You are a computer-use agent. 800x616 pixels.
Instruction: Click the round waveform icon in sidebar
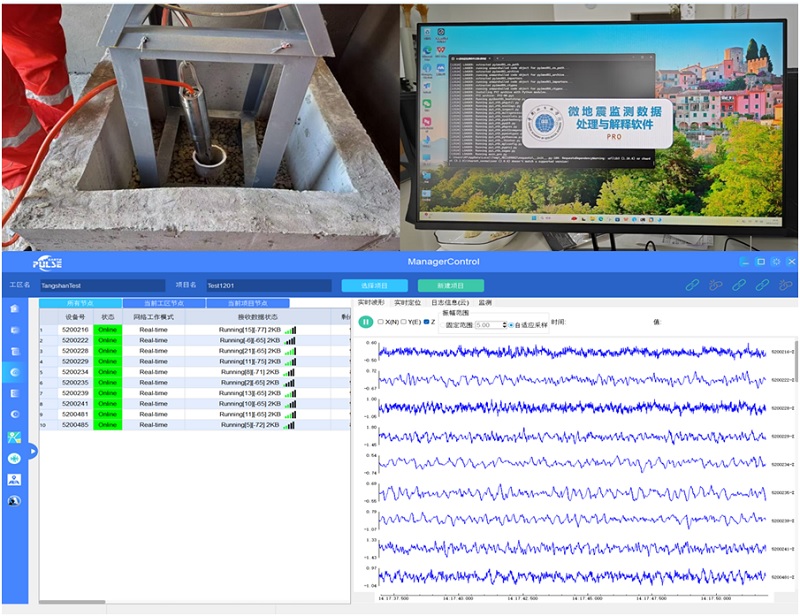tap(14, 458)
